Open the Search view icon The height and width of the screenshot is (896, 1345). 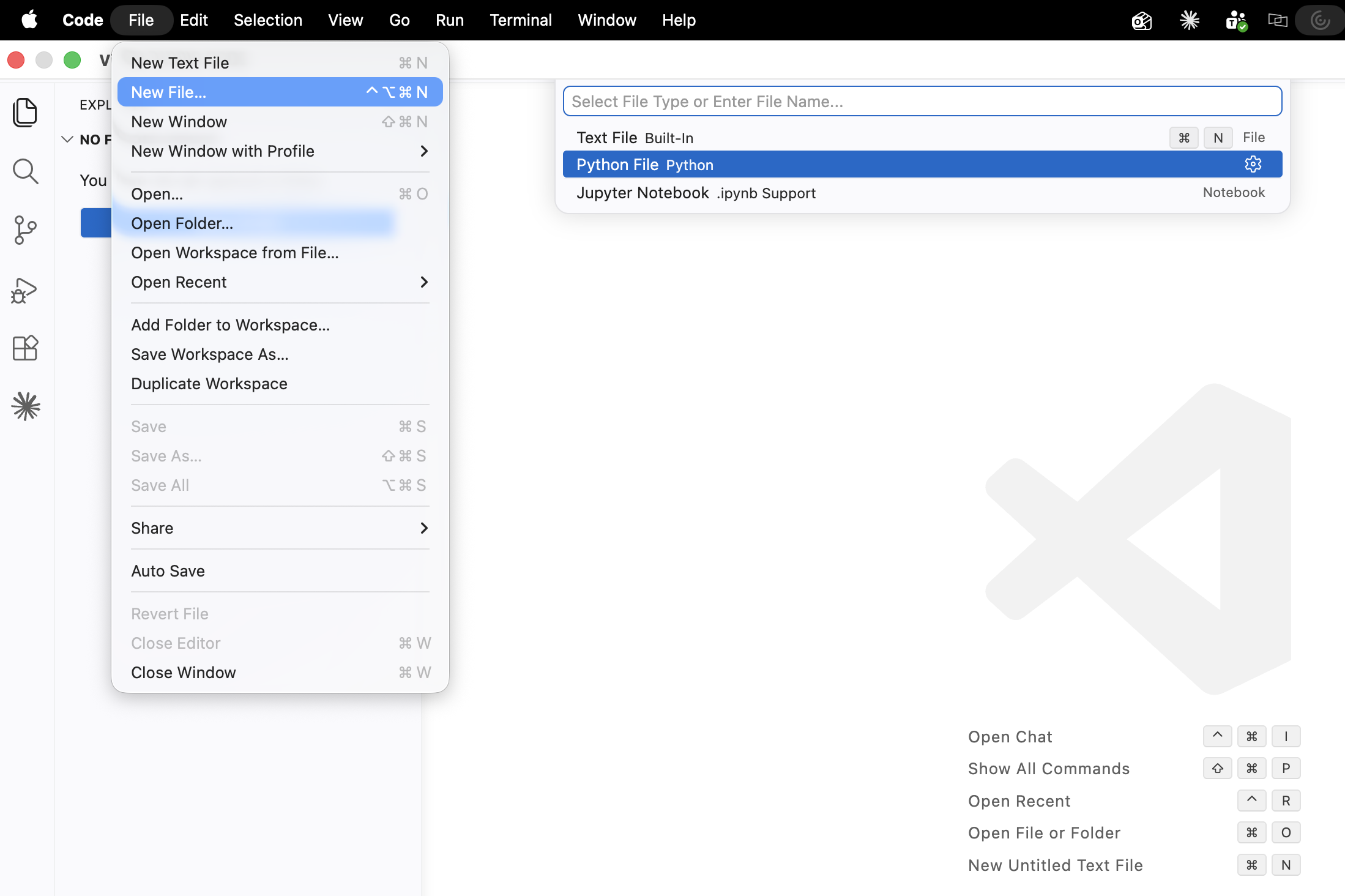tap(25, 171)
